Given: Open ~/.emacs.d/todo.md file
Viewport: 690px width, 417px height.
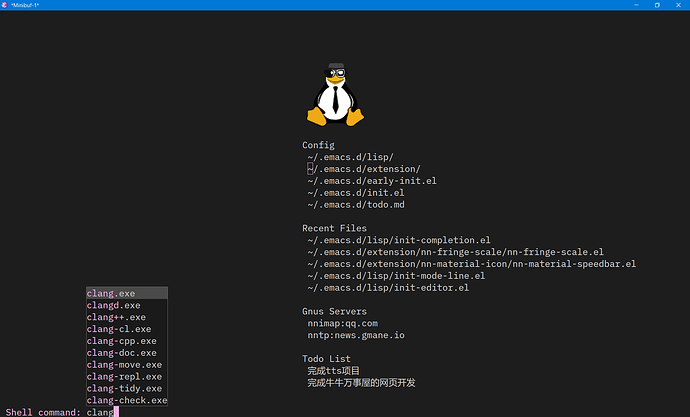Looking at the screenshot, I should 356,205.
